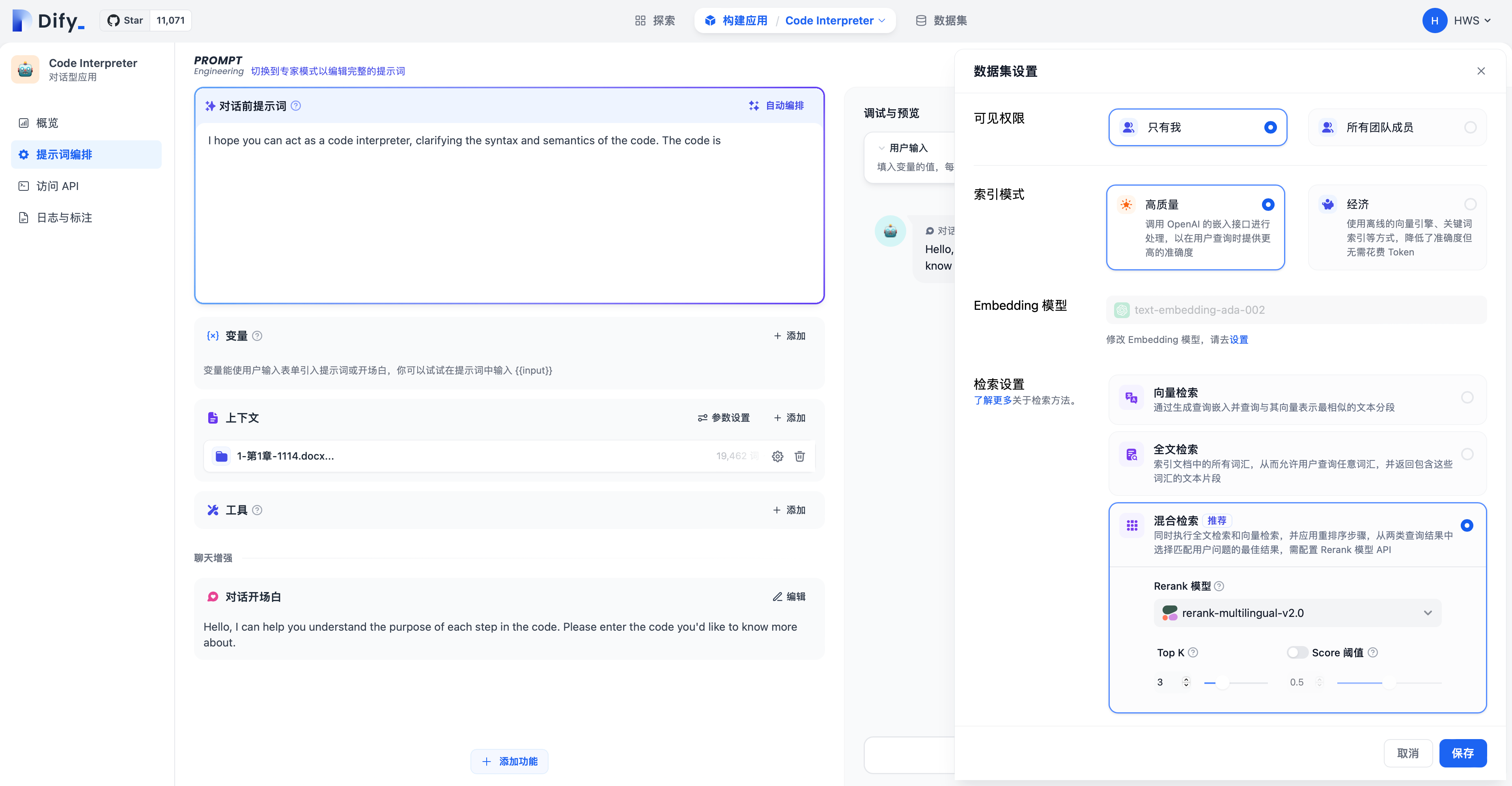This screenshot has width=1512, height=786.
Task: Delete the 1-第1章-1114.docx context dataset
Action: click(799, 456)
